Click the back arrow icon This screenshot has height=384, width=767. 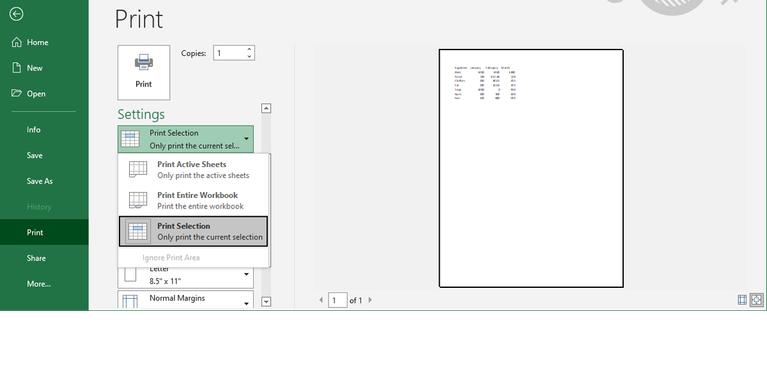(x=16, y=14)
